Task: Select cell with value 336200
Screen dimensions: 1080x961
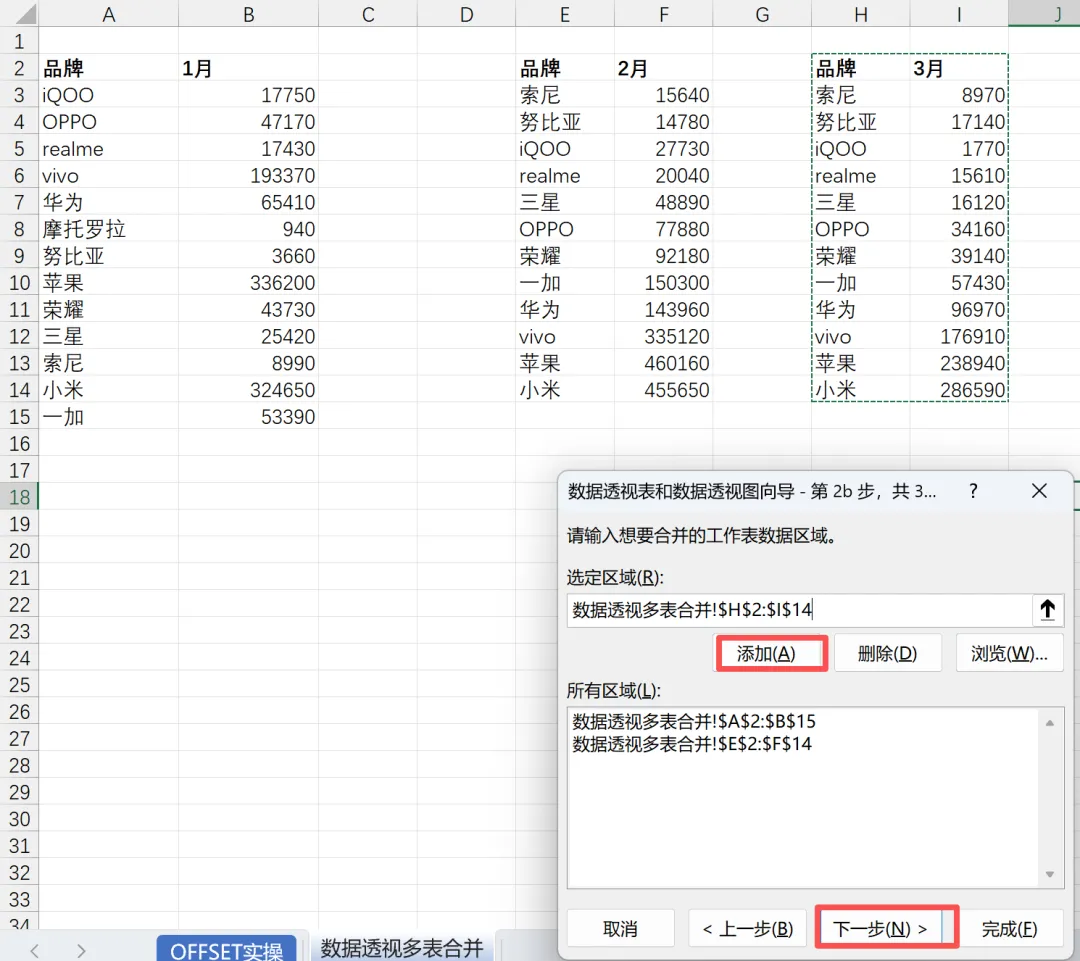Action: pos(249,282)
